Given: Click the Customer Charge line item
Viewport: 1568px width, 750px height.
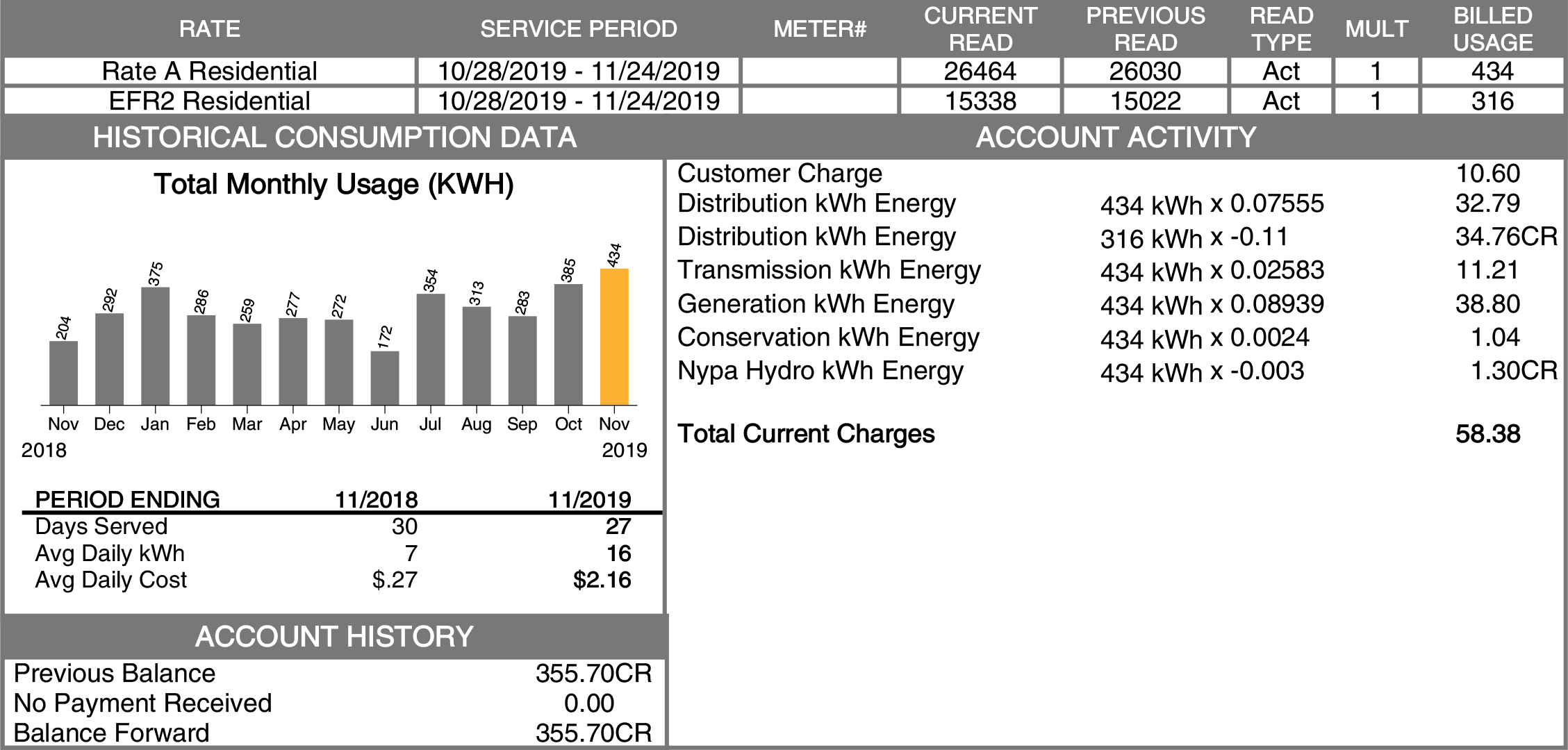Looking at the screenshot, I should point(779,174).
